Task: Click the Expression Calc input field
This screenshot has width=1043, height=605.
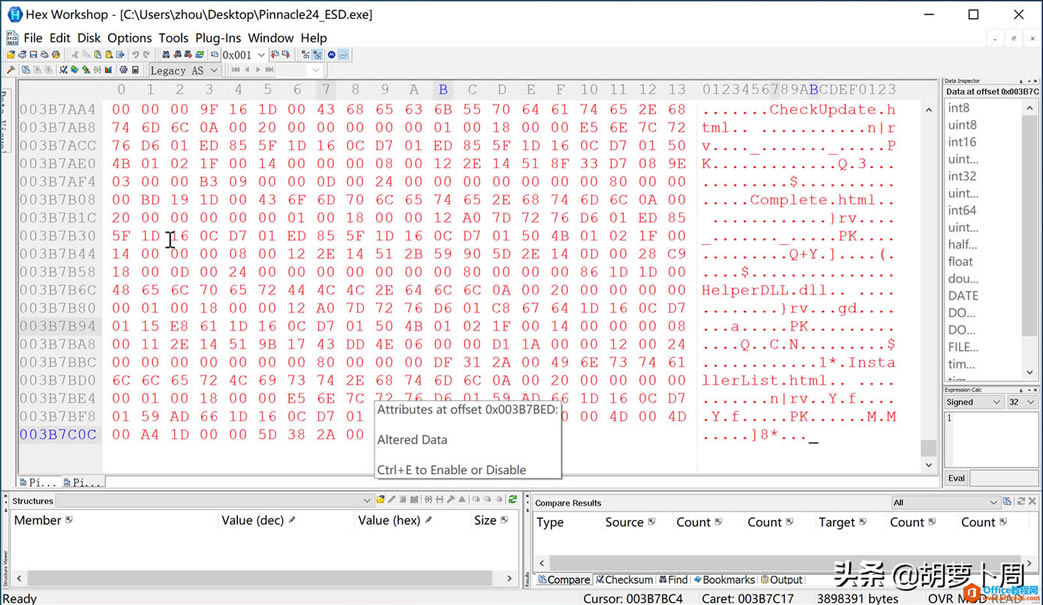Action: point(990,439)
